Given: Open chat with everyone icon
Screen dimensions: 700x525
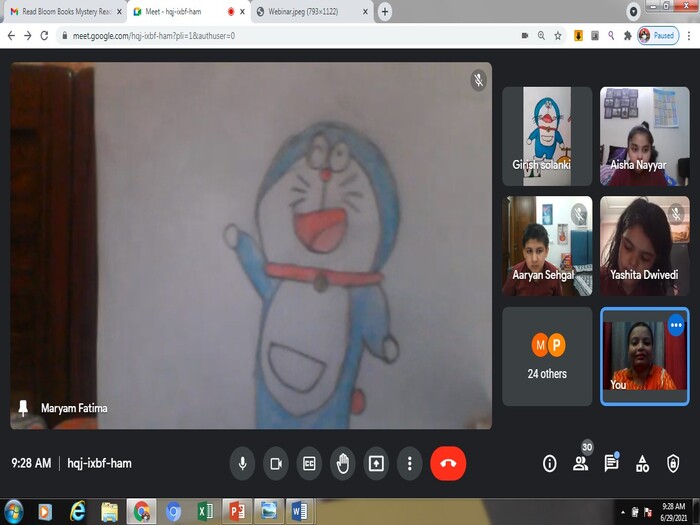Looking at the screenshot, I should click(611, 463).
